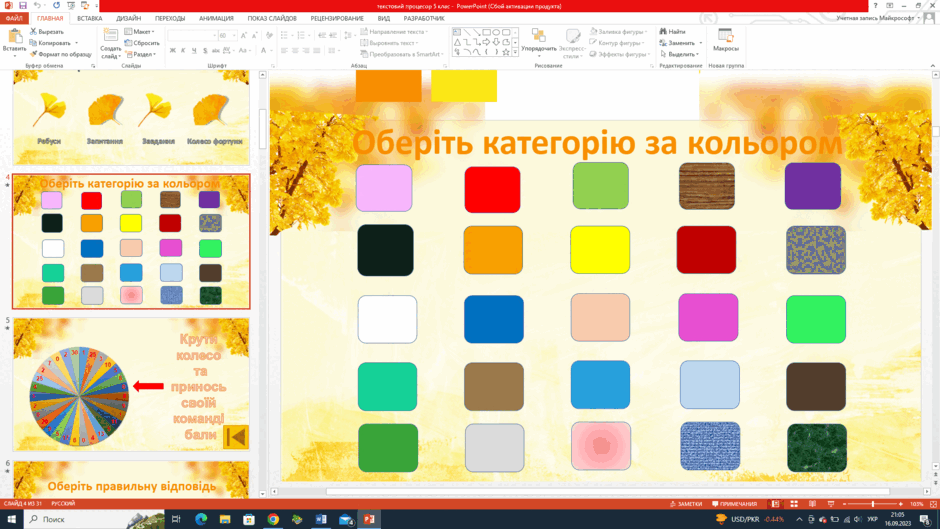940x529 pixels.
Task: Switch to slide sorter view icon
Action: coord(794,504)
